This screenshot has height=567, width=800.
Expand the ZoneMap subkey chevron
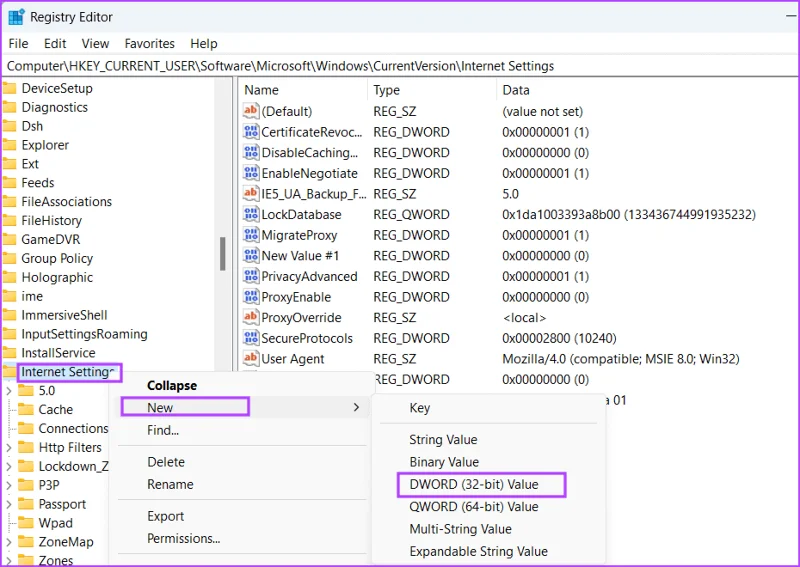[9, 542]
